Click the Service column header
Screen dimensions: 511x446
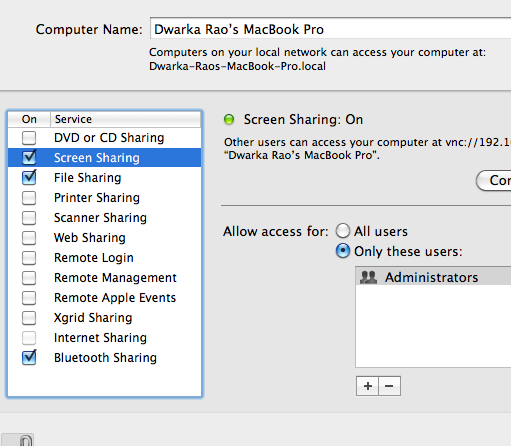(126, 119)
